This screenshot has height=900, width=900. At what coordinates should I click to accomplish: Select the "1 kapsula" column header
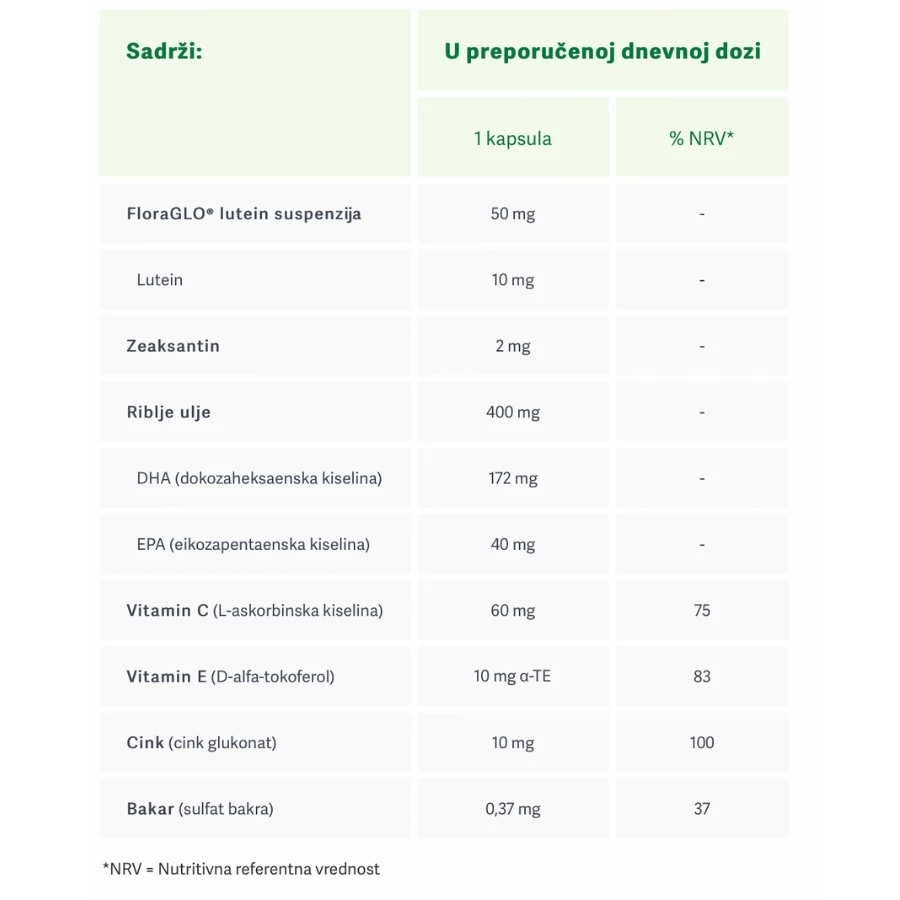[513, 139]
